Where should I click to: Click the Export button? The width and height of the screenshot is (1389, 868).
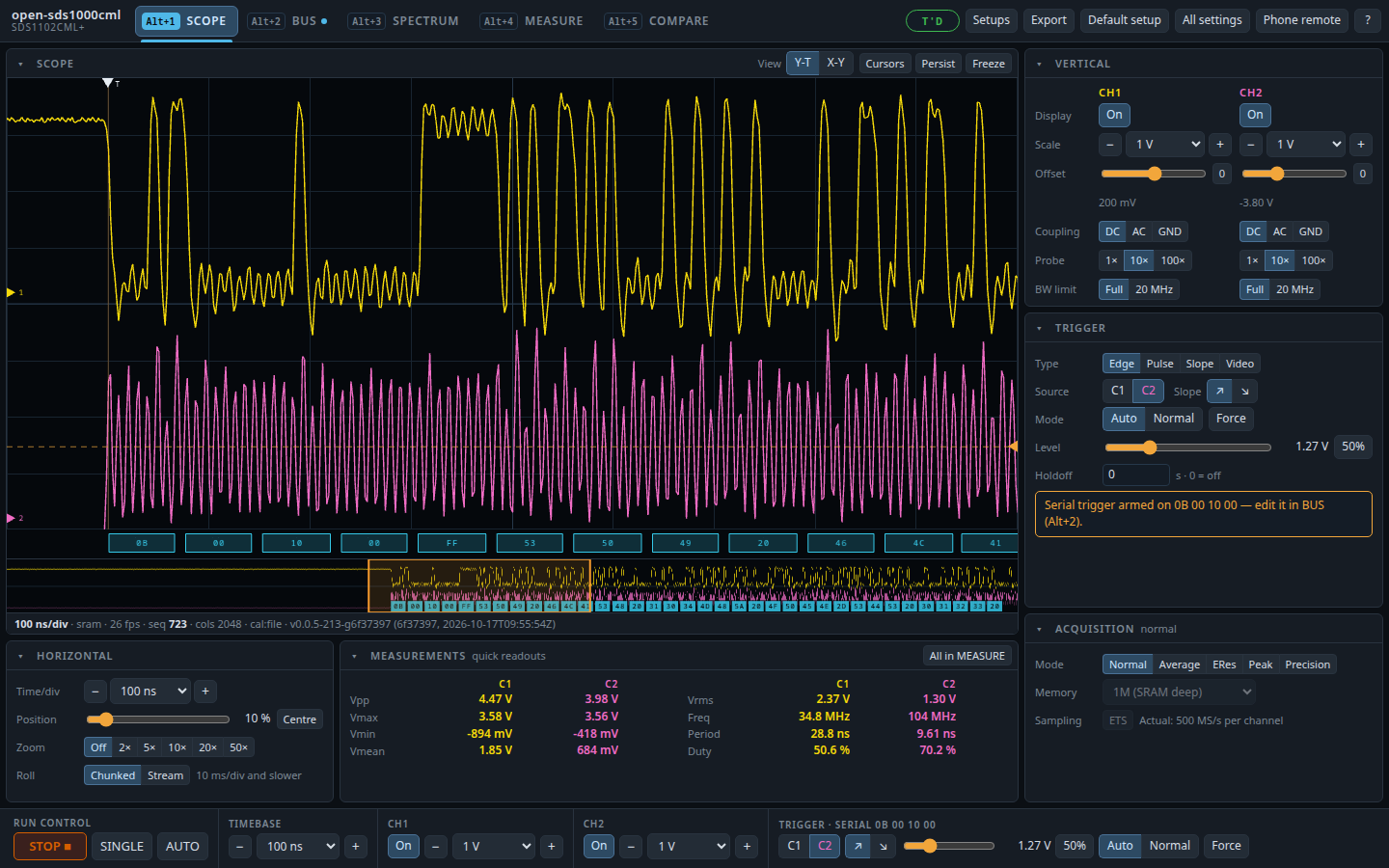[x=1049, y=20]
